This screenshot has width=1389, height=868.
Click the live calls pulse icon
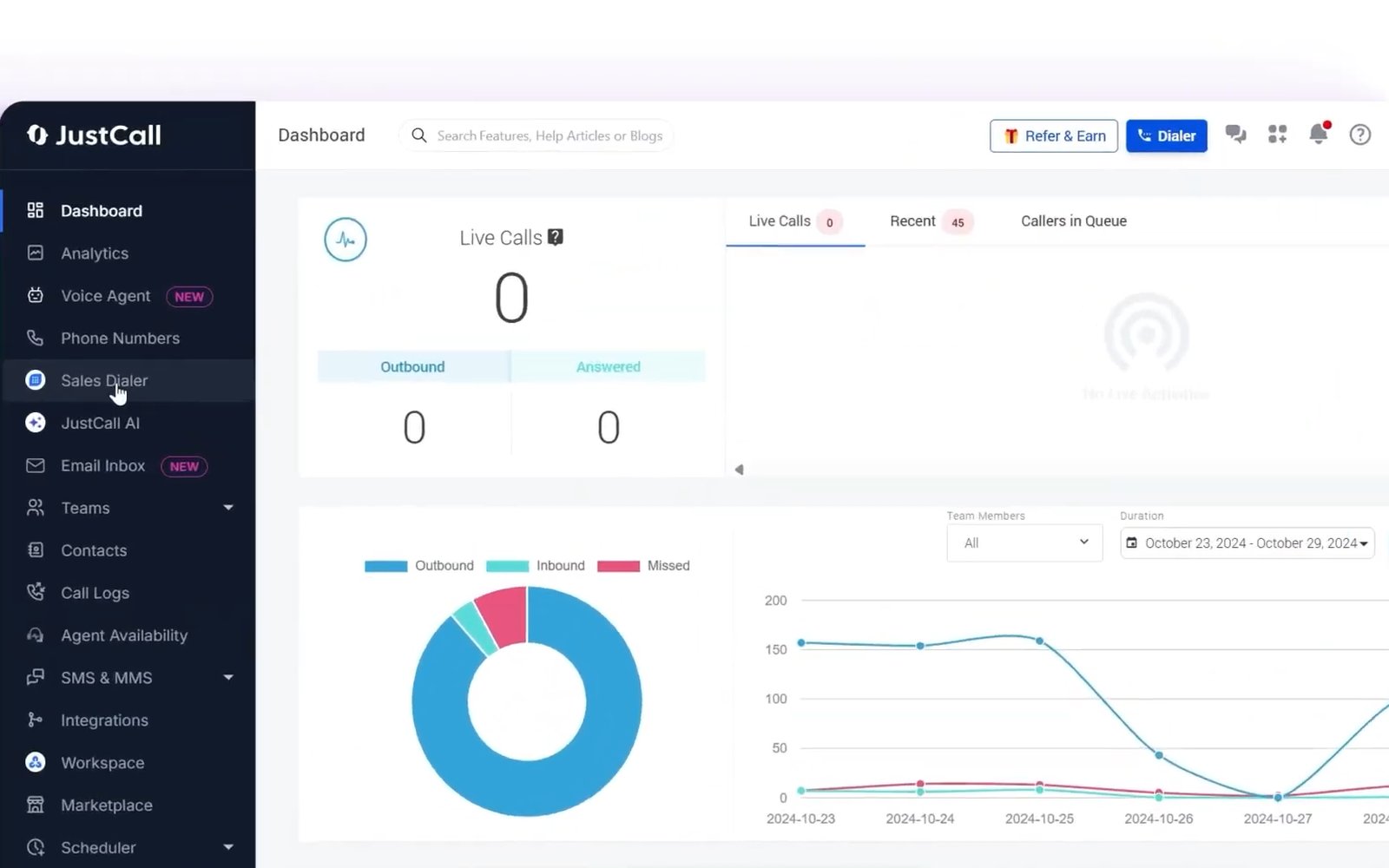[346, 240]
